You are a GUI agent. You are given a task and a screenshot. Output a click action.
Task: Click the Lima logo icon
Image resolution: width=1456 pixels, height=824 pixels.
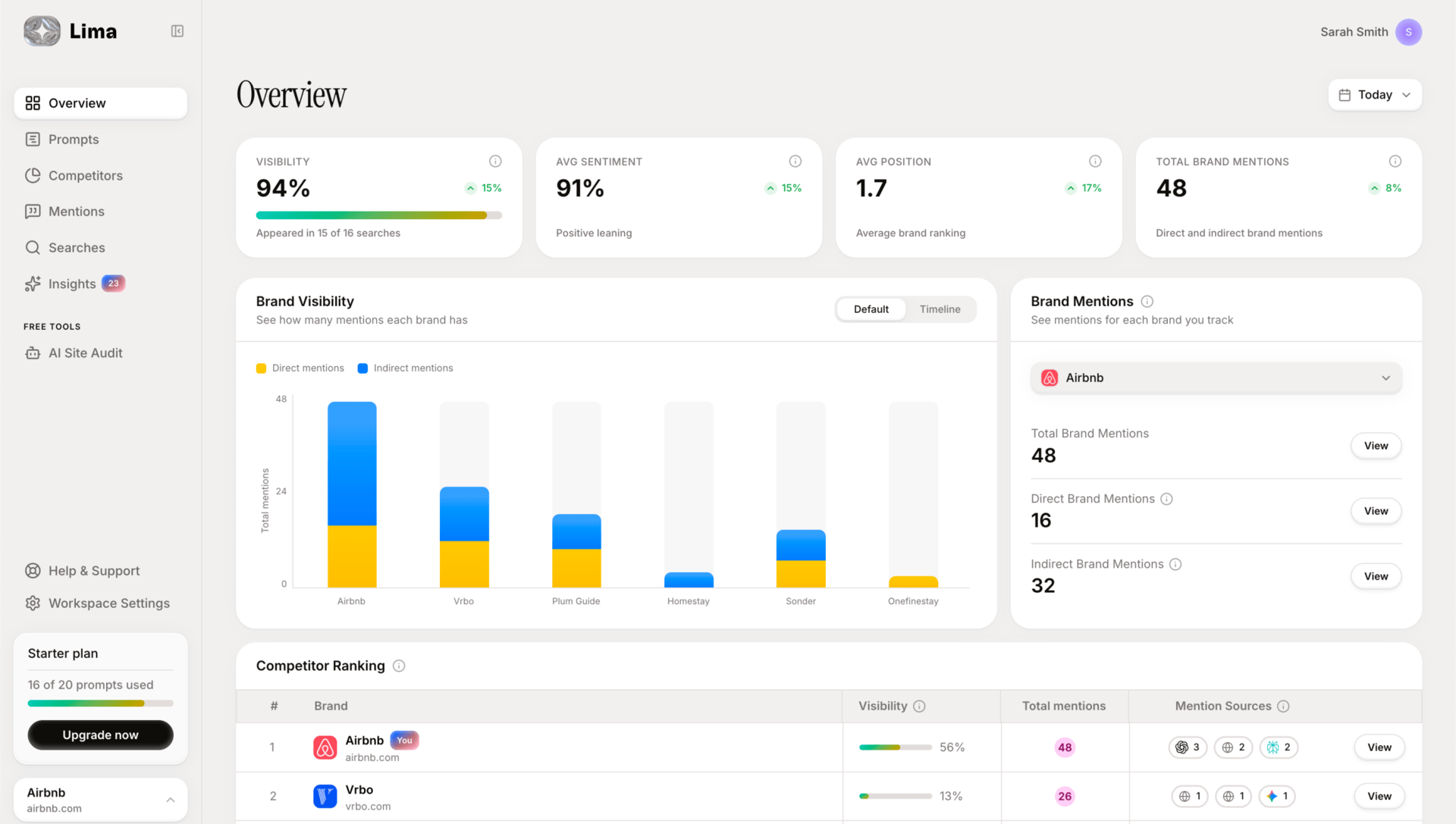(x=42, y=31)
